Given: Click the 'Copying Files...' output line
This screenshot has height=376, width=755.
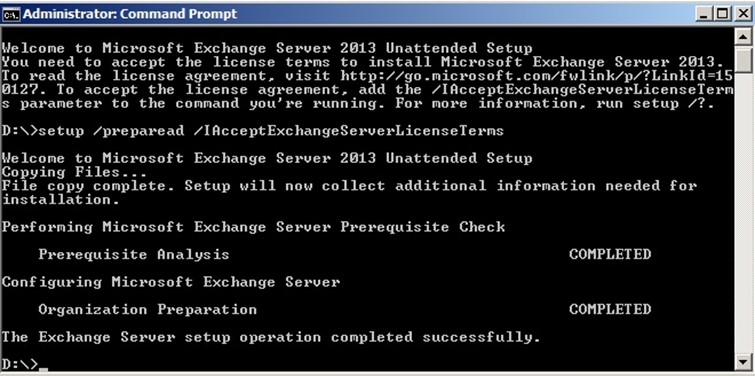Looking at the screenshot, I should click(75, 172).
